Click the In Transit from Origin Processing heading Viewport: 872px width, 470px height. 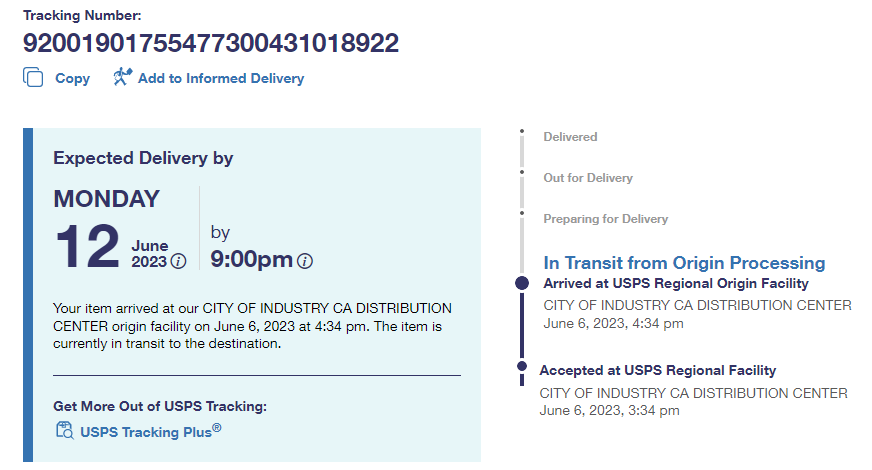pos(684,263)
